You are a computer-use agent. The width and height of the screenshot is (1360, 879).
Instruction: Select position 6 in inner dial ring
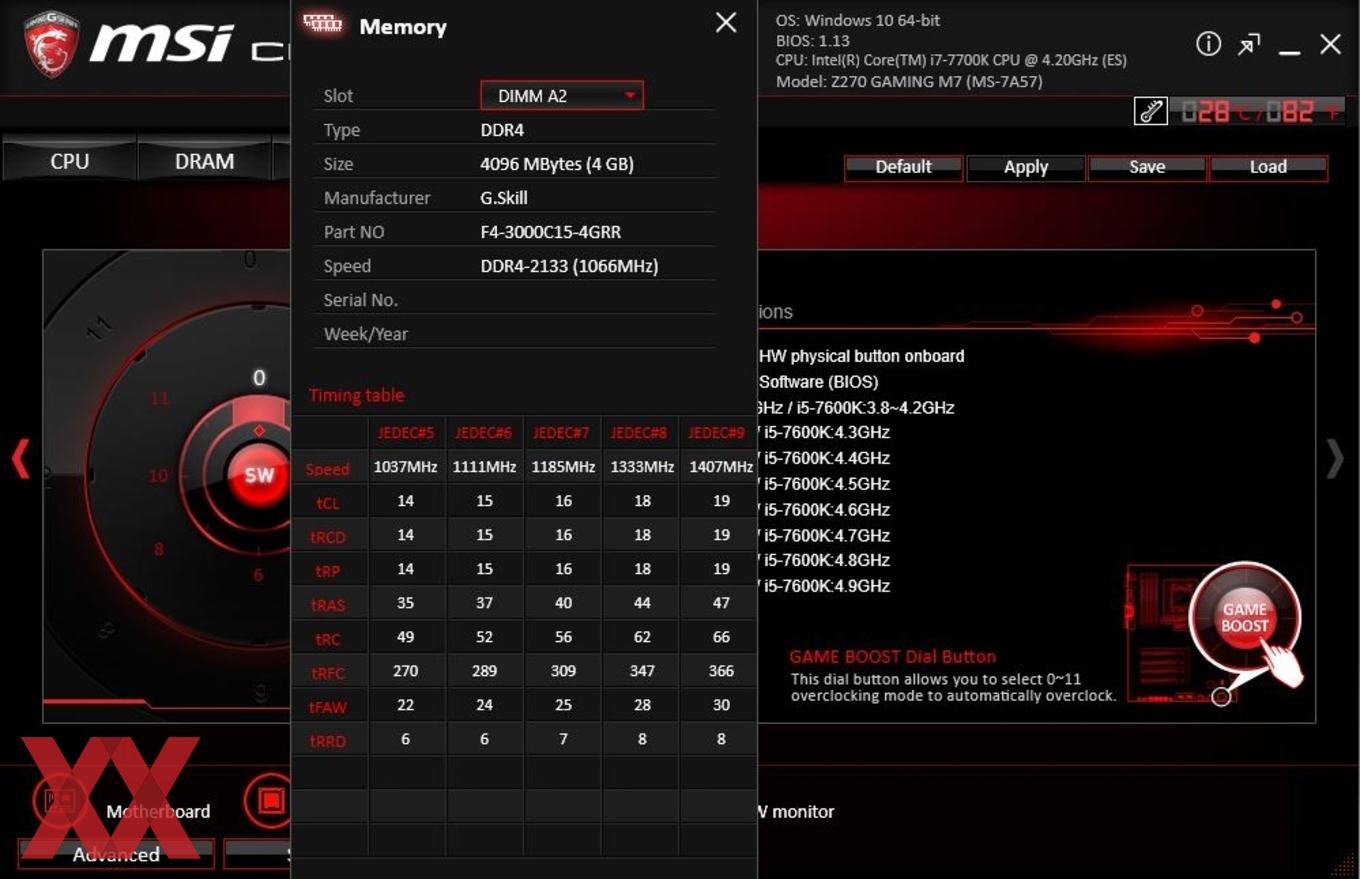[x=258, y=575]
